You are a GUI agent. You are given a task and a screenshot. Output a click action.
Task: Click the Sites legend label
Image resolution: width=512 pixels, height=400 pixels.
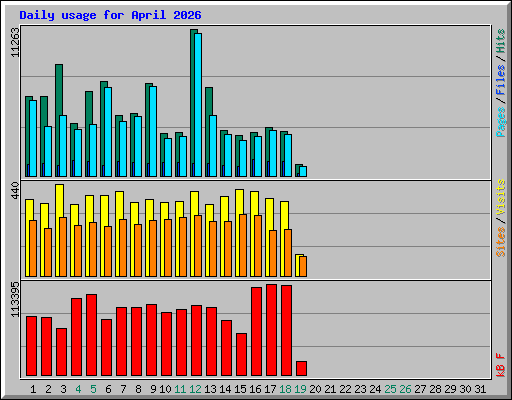(x=500, y=242)
